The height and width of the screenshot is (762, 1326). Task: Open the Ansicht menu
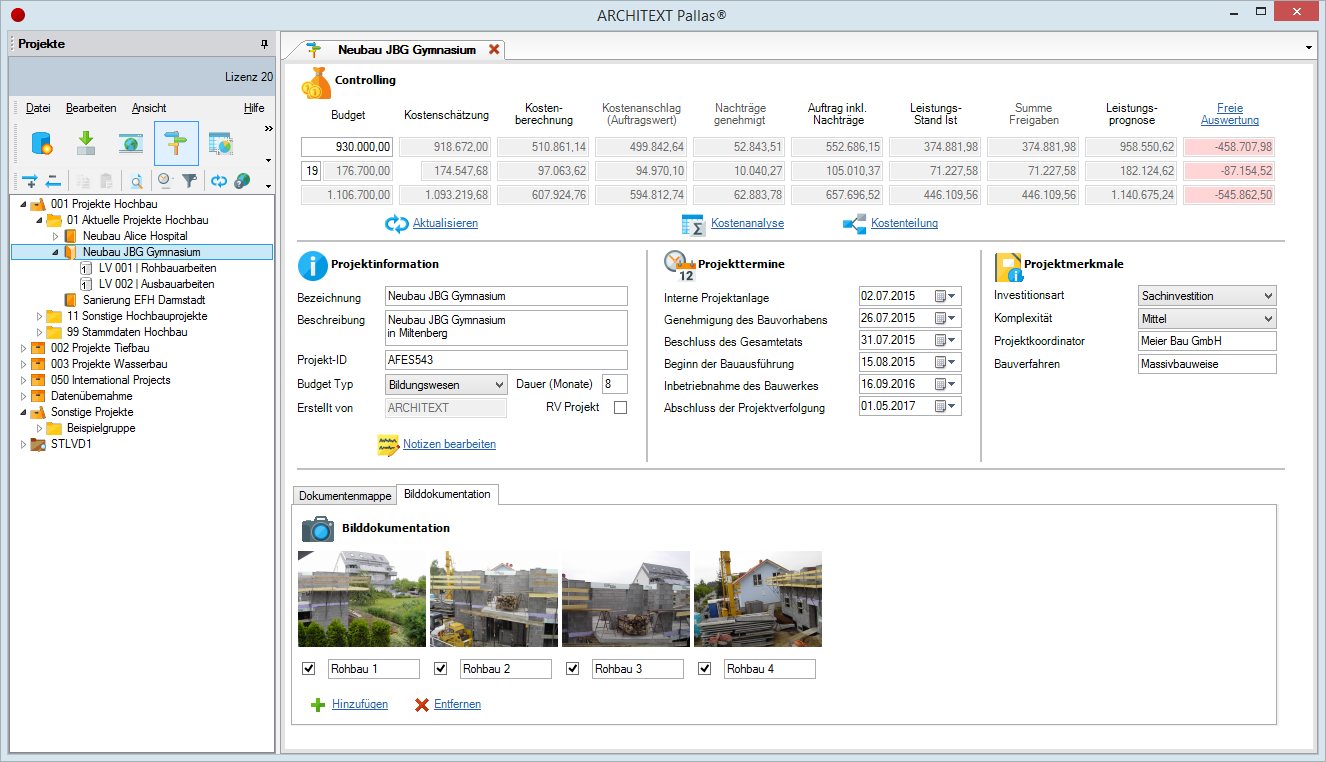[149, 108]
